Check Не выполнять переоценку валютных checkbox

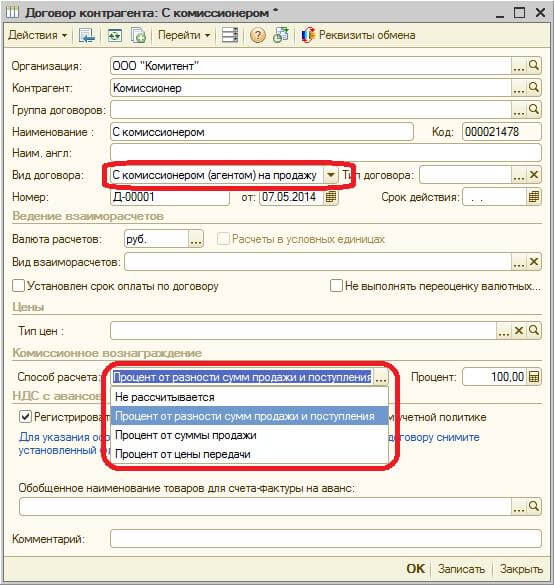tap(336, 286)
